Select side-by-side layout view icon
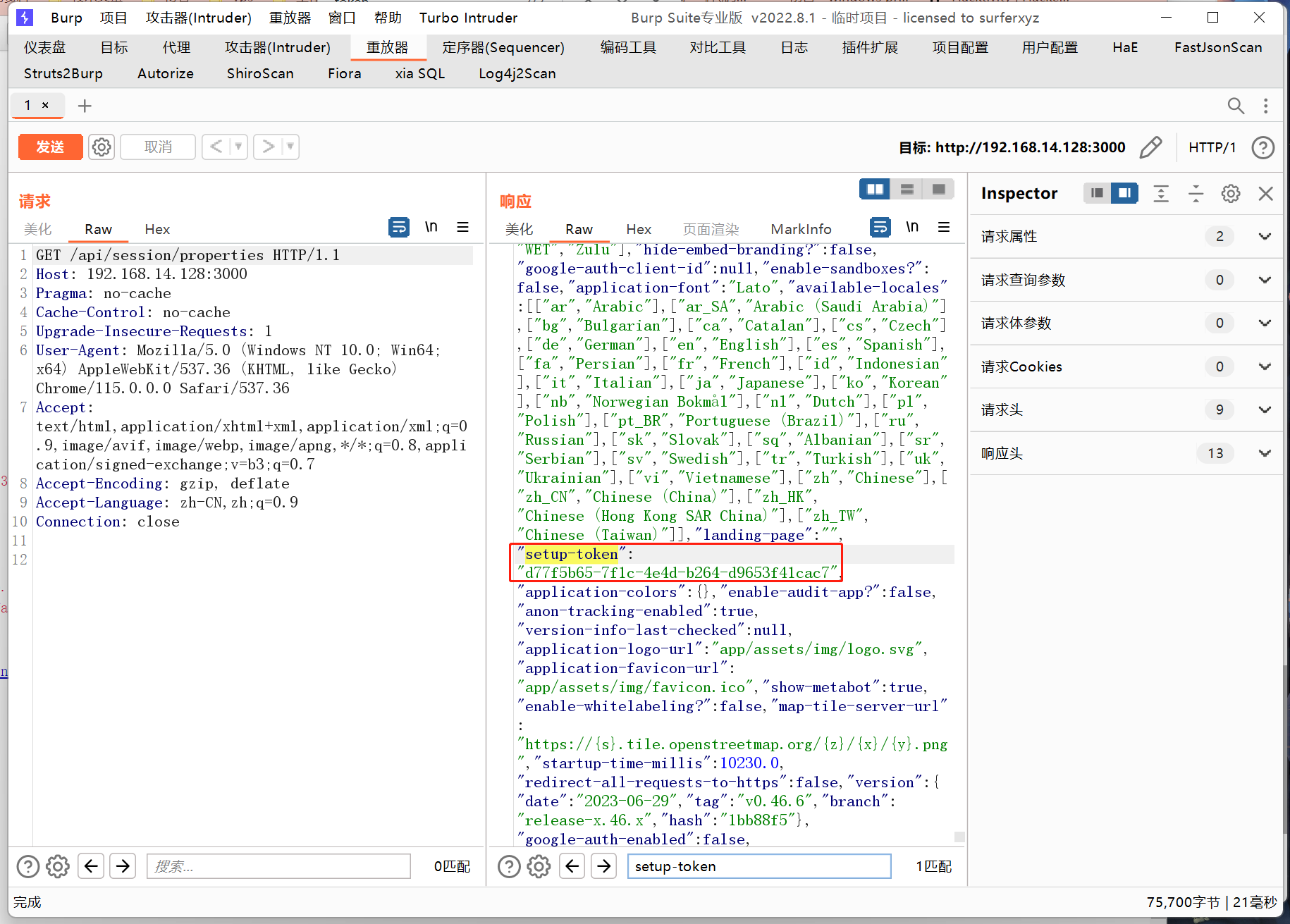 (x=874, y=189)
